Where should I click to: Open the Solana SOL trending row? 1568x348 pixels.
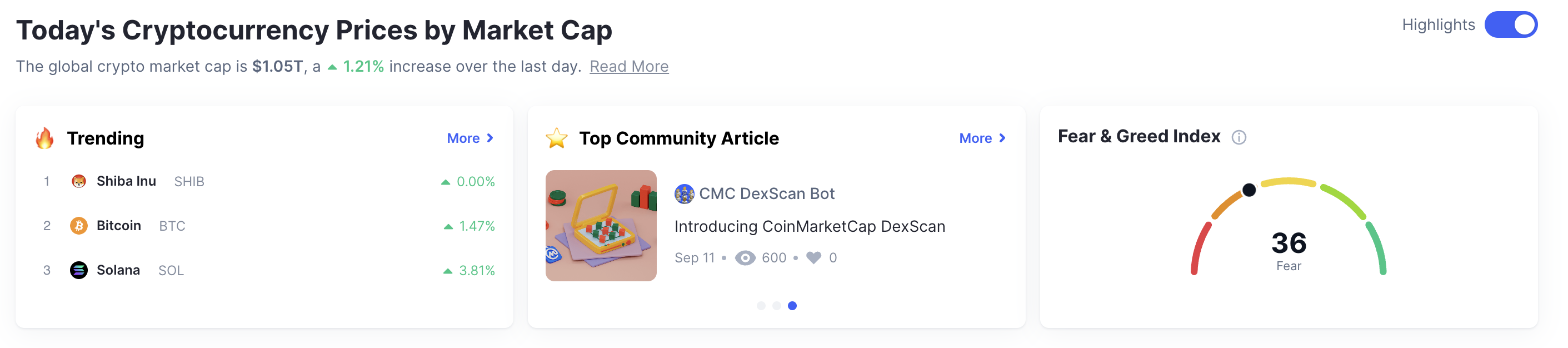tap(265, 270)
